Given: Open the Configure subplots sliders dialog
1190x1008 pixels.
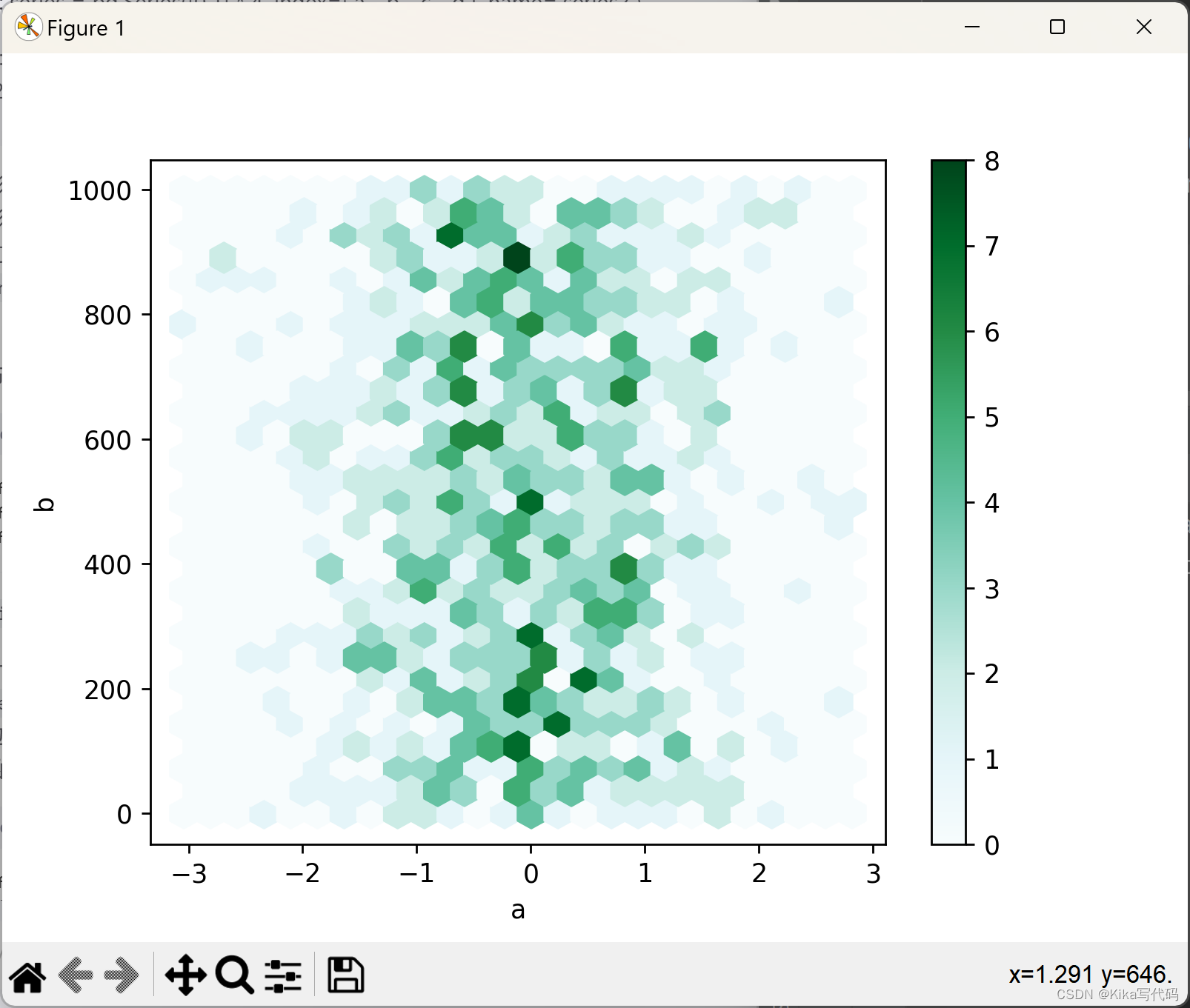Looking at the screenshot, I should pos(284,976).
